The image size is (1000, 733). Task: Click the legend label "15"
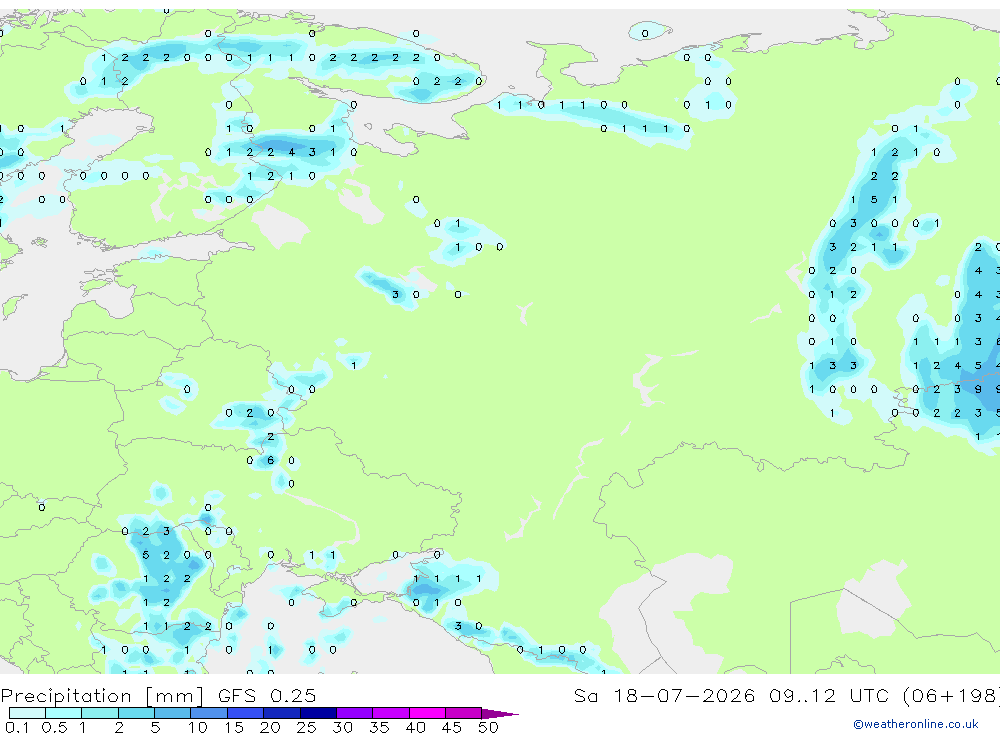pos(234,727)
